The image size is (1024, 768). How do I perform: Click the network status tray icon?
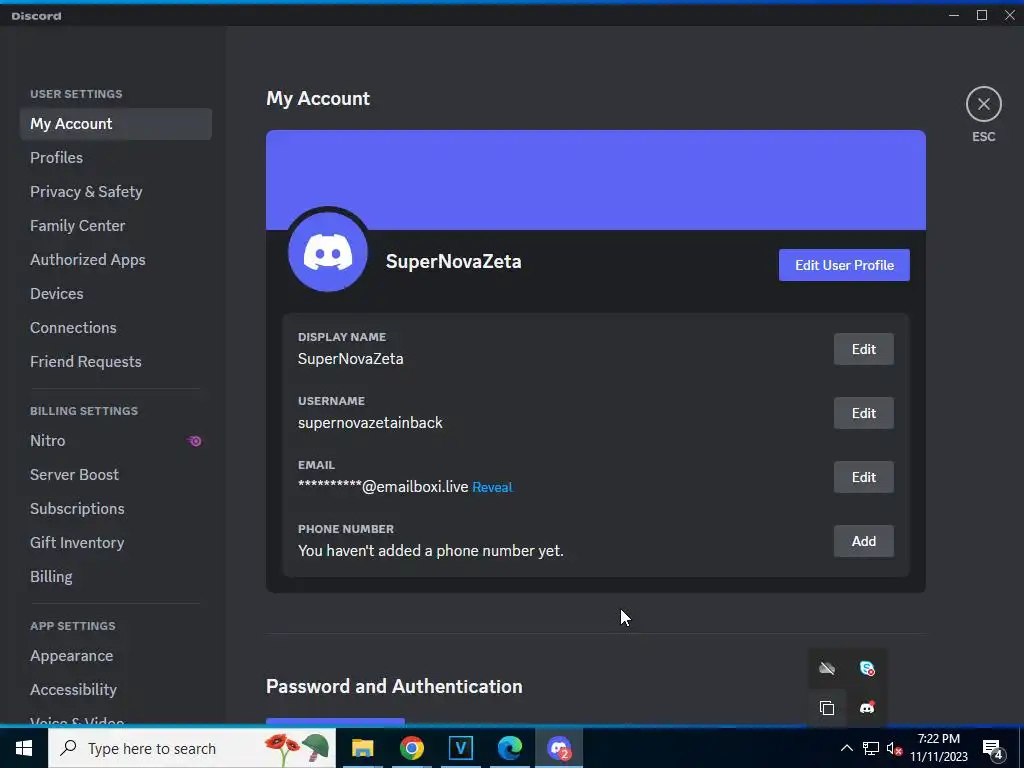[x=871, y=748]
